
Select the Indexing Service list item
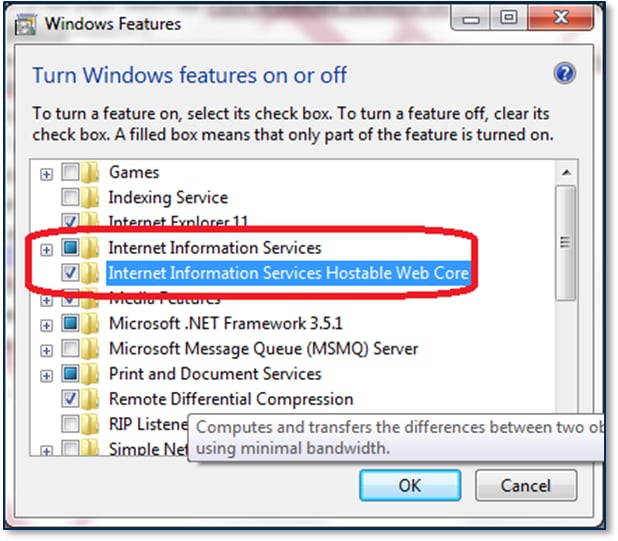point(168,197)
